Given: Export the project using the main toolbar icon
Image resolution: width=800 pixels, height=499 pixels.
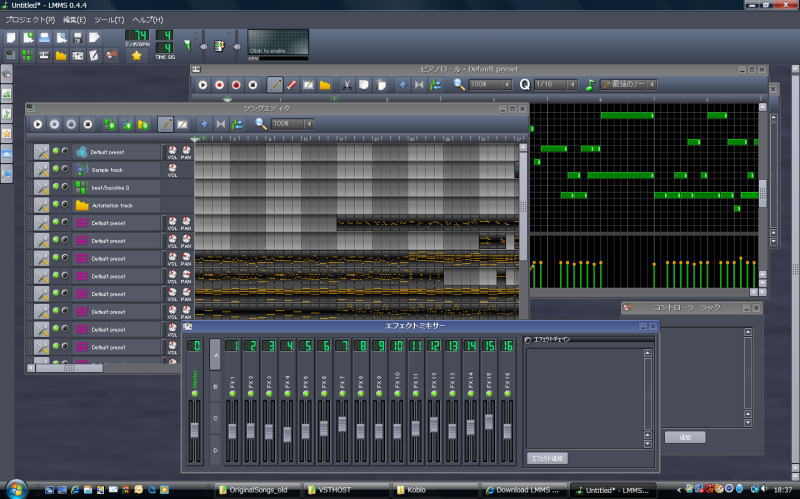Looking at the screenshot, I should pyautogui.click(x=95, y=38).
